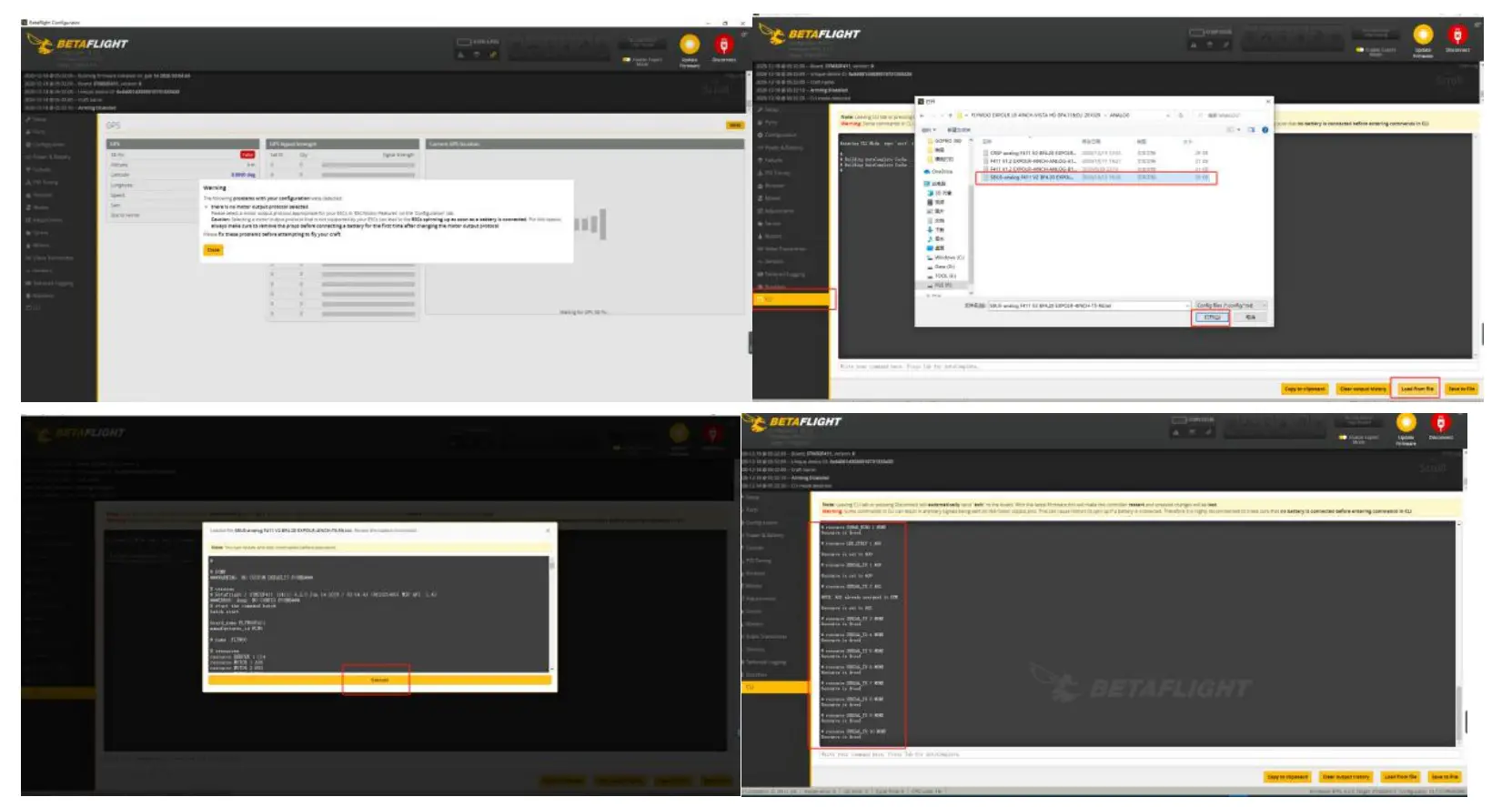The height and width of the screenshot is (807, 1512).
Task: Open PID Tuning tab in CLI output window
Action: click(x=758, y=560)
